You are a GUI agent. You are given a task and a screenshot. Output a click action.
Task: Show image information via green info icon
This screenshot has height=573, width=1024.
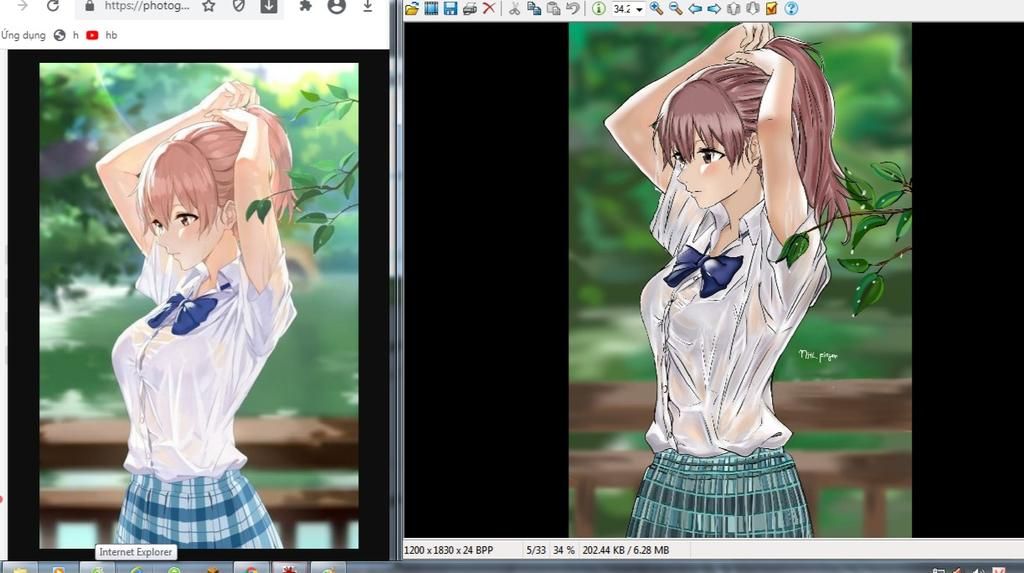[x=598, y=8]
